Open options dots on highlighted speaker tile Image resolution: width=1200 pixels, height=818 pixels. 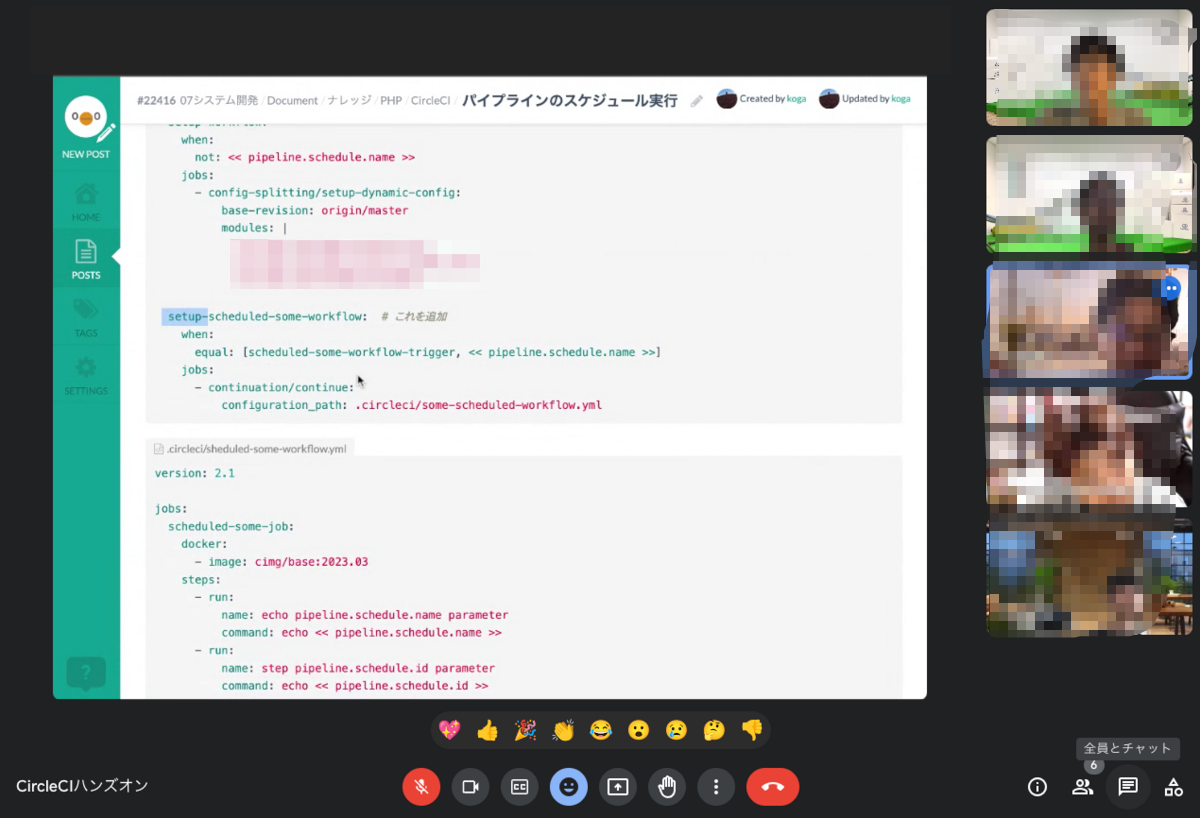1171,288
